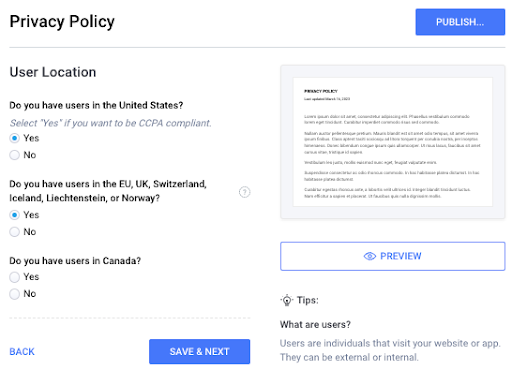Screen dimensions: 512x370
Task: Click the PUBLISH... button
Action: 460,22
